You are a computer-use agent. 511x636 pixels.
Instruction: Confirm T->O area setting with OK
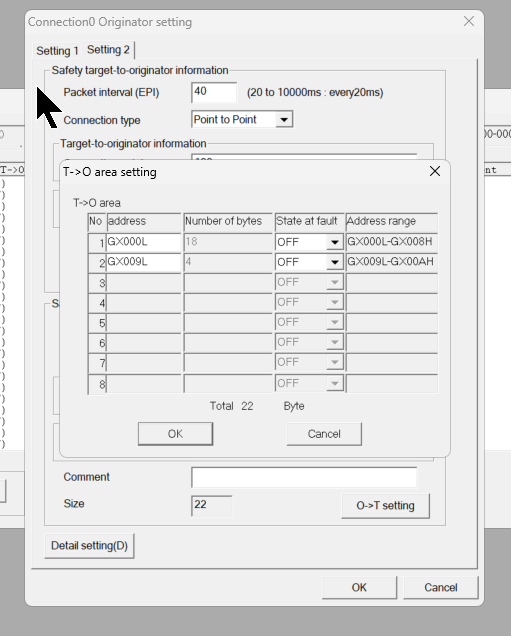pyautogui.click(x=175, y=434)
